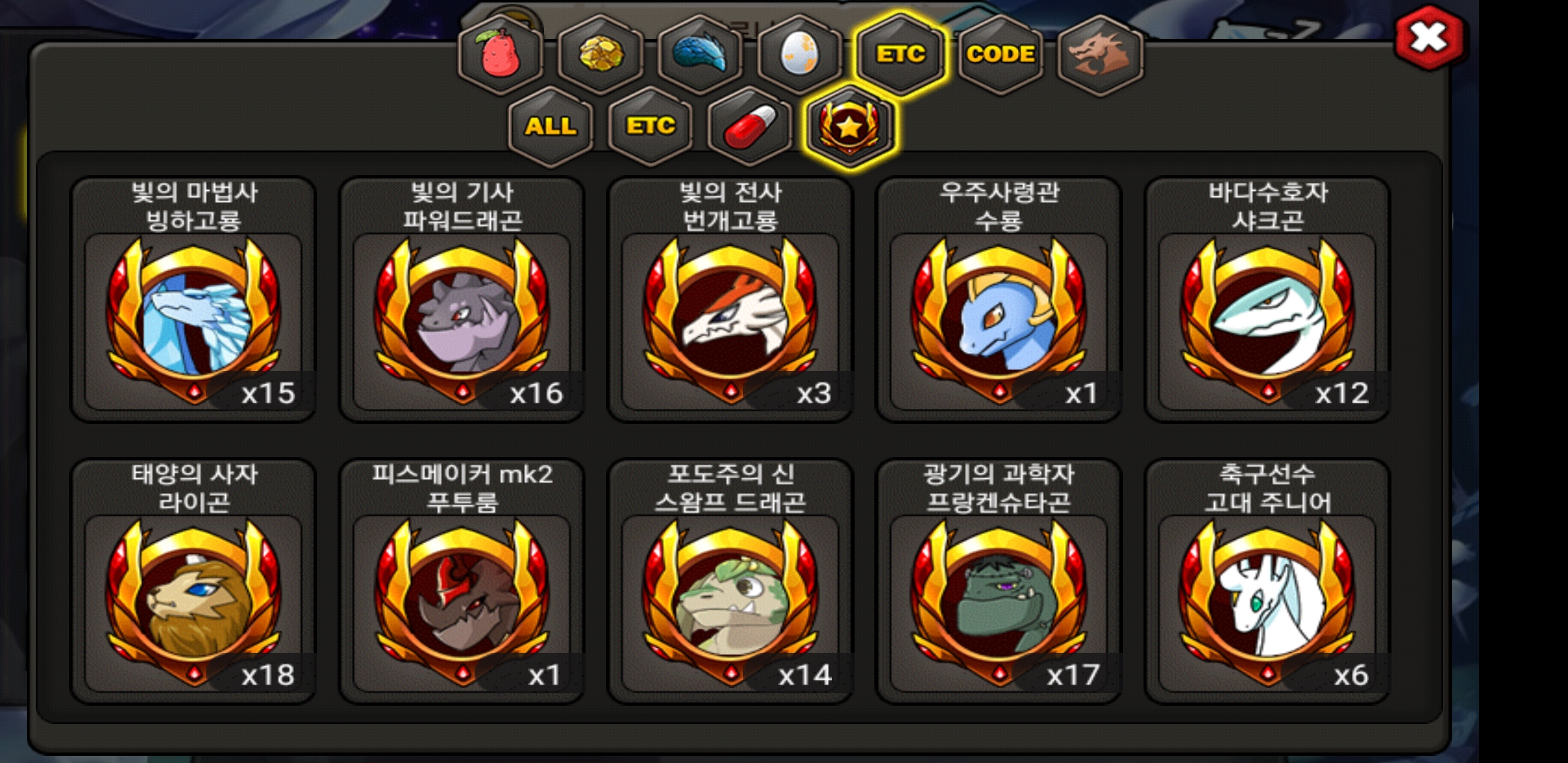
Task: Tap the 우주사령관 수룡 badge
Action: (x=999, y=300)
